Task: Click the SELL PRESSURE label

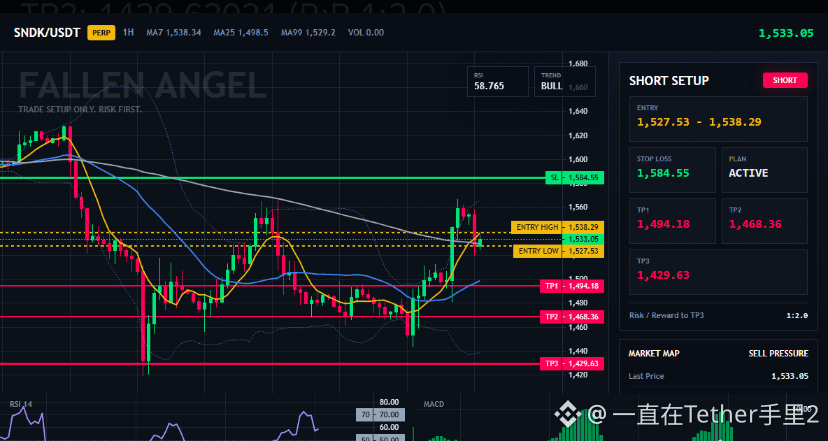Action: [x=778, y=353]
